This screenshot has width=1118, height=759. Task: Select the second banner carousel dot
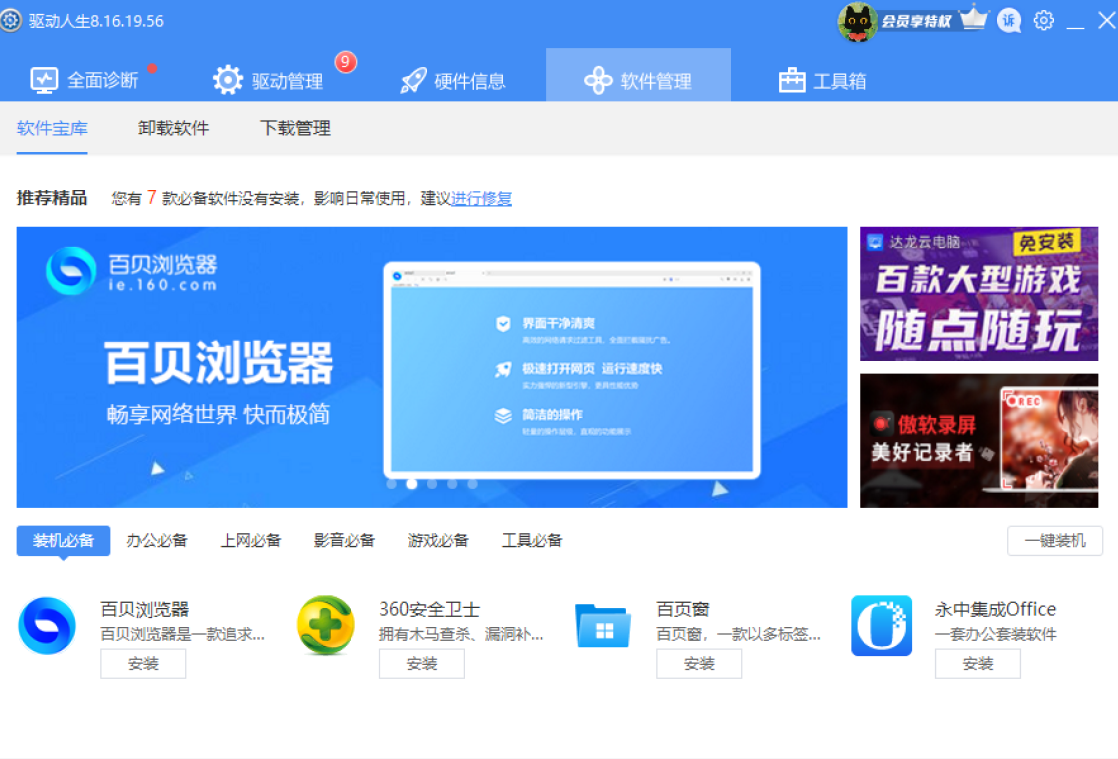click(x=411, y=484)
